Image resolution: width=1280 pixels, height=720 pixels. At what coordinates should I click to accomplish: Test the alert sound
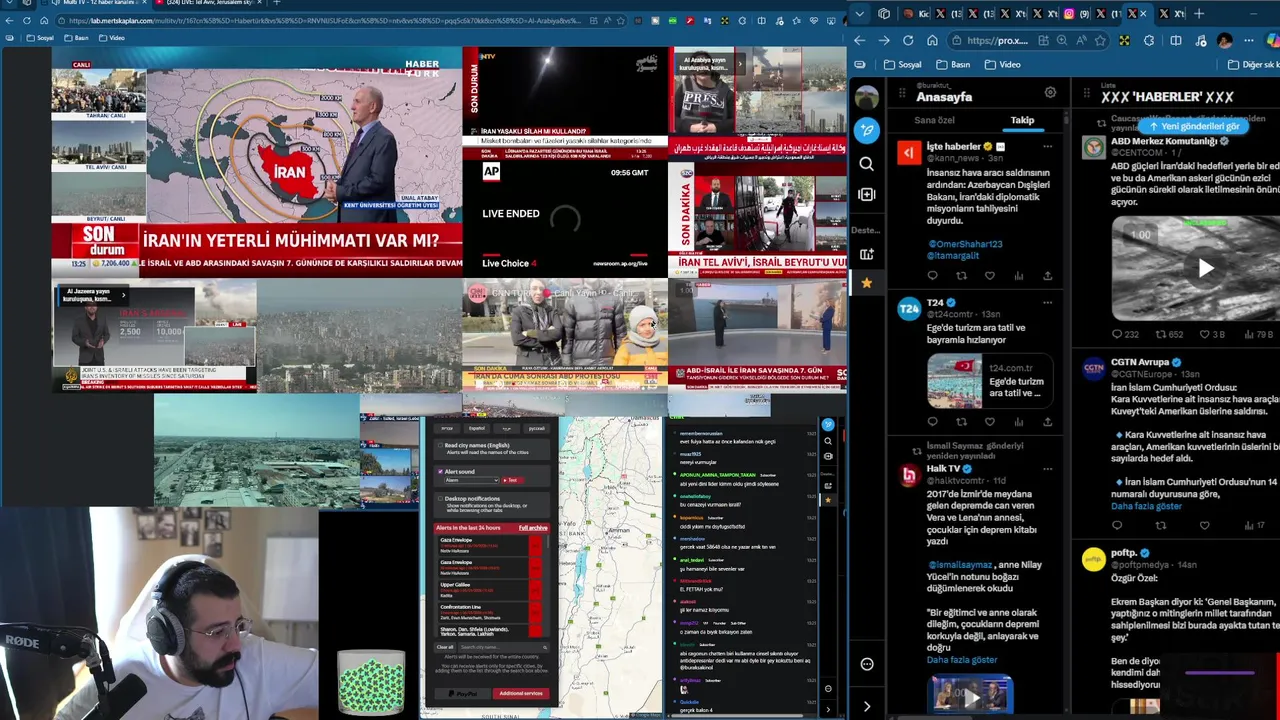click(511, 480)
